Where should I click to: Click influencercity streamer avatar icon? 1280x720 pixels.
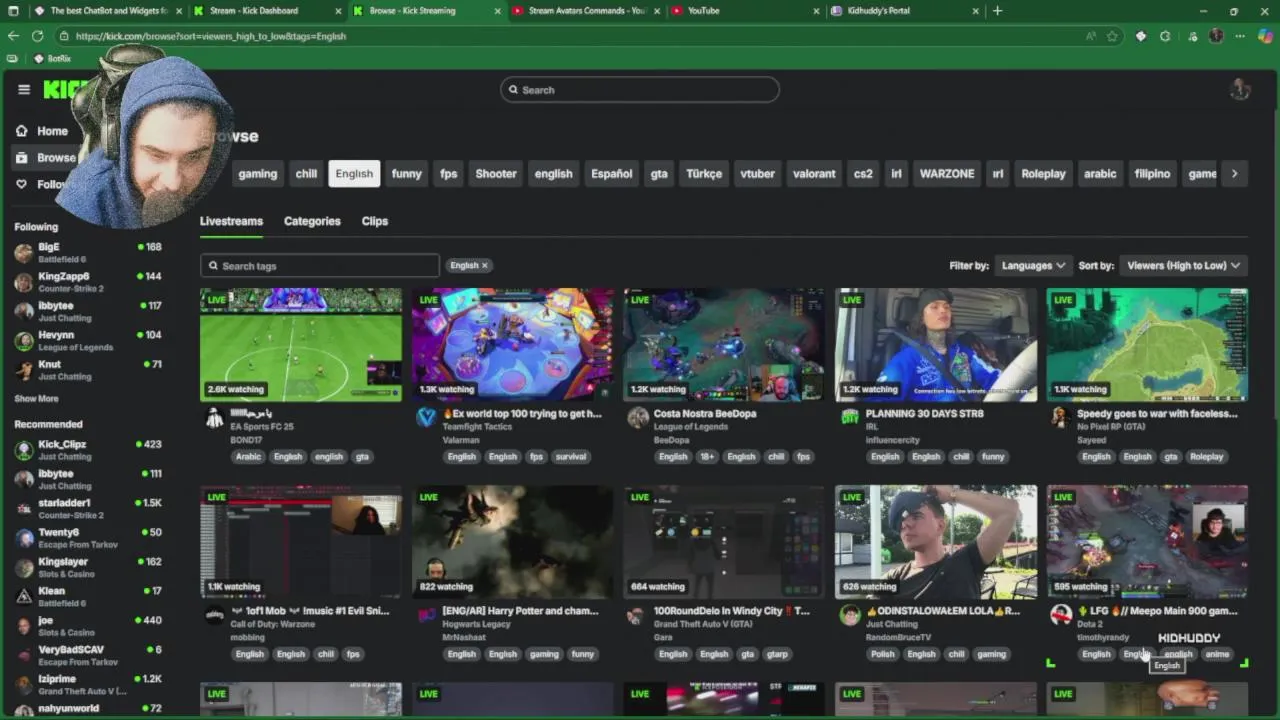(850, 418)
